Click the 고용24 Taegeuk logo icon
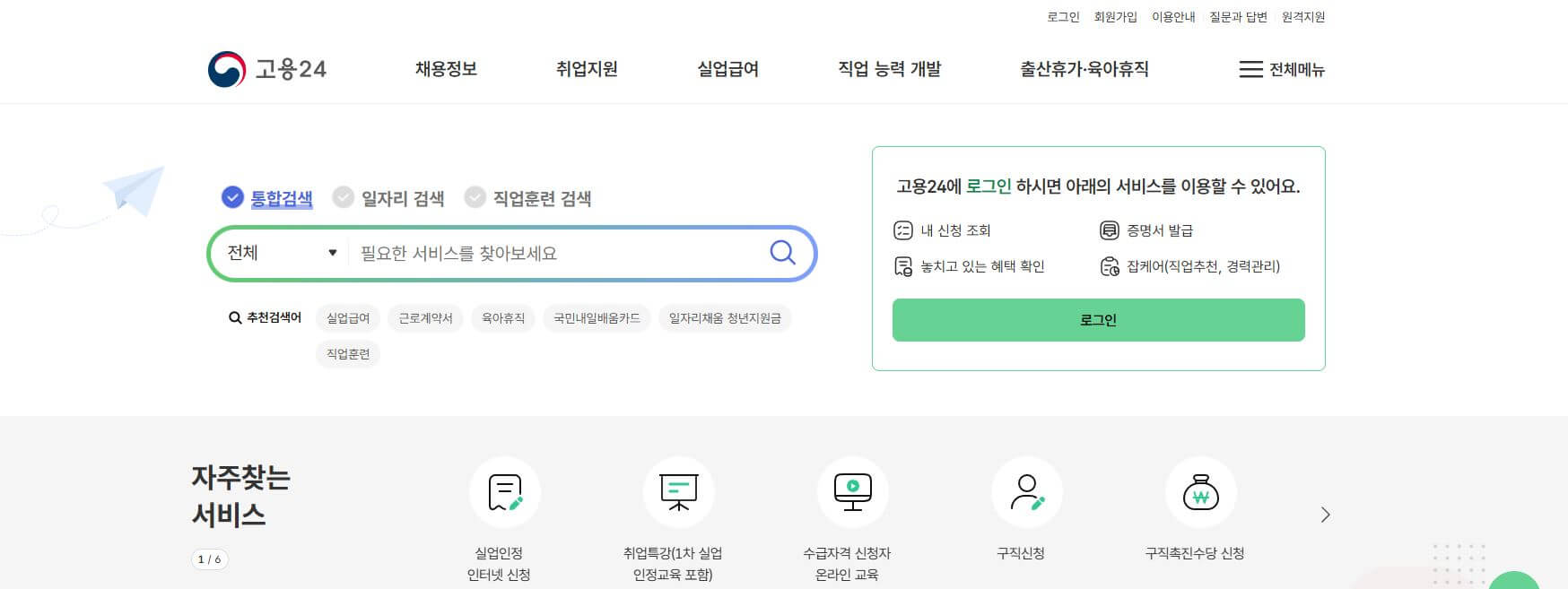 click(x=227, y=67)
